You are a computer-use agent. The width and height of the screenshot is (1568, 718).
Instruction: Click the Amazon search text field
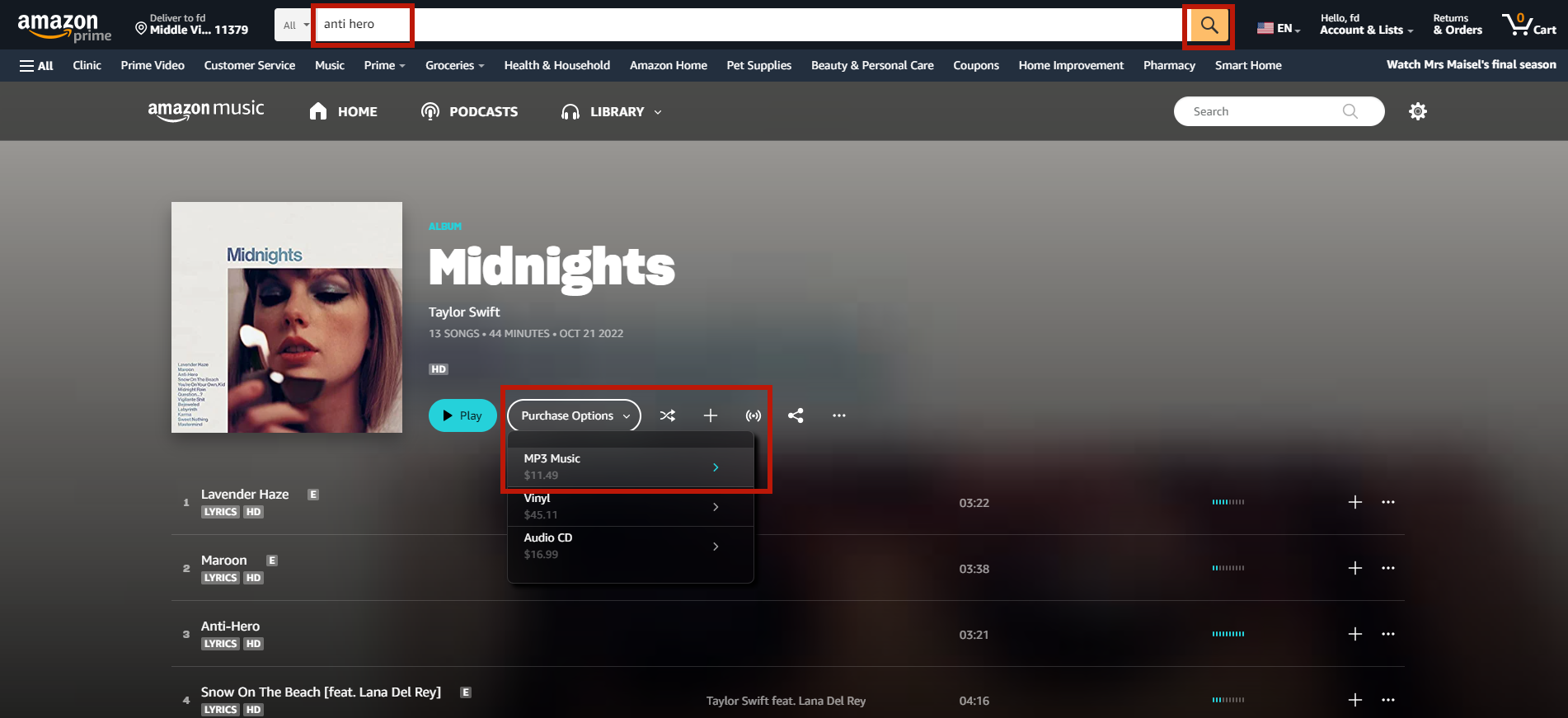click(749, 25)
